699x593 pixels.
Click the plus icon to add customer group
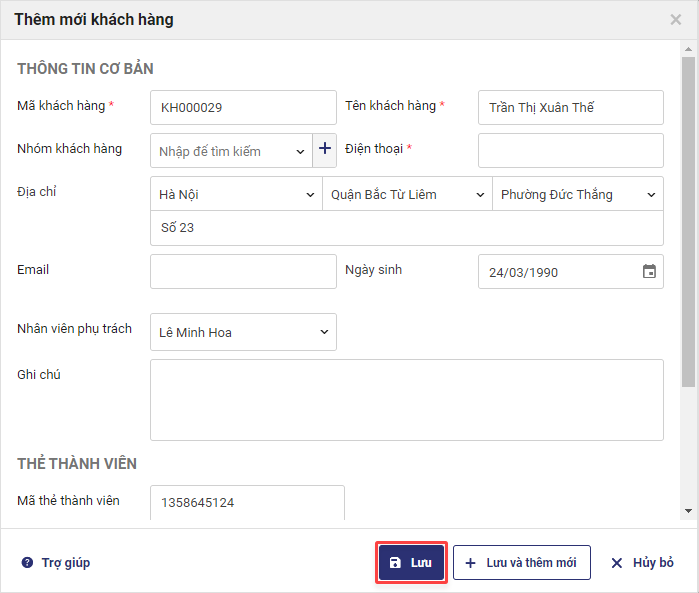point(325,150)
